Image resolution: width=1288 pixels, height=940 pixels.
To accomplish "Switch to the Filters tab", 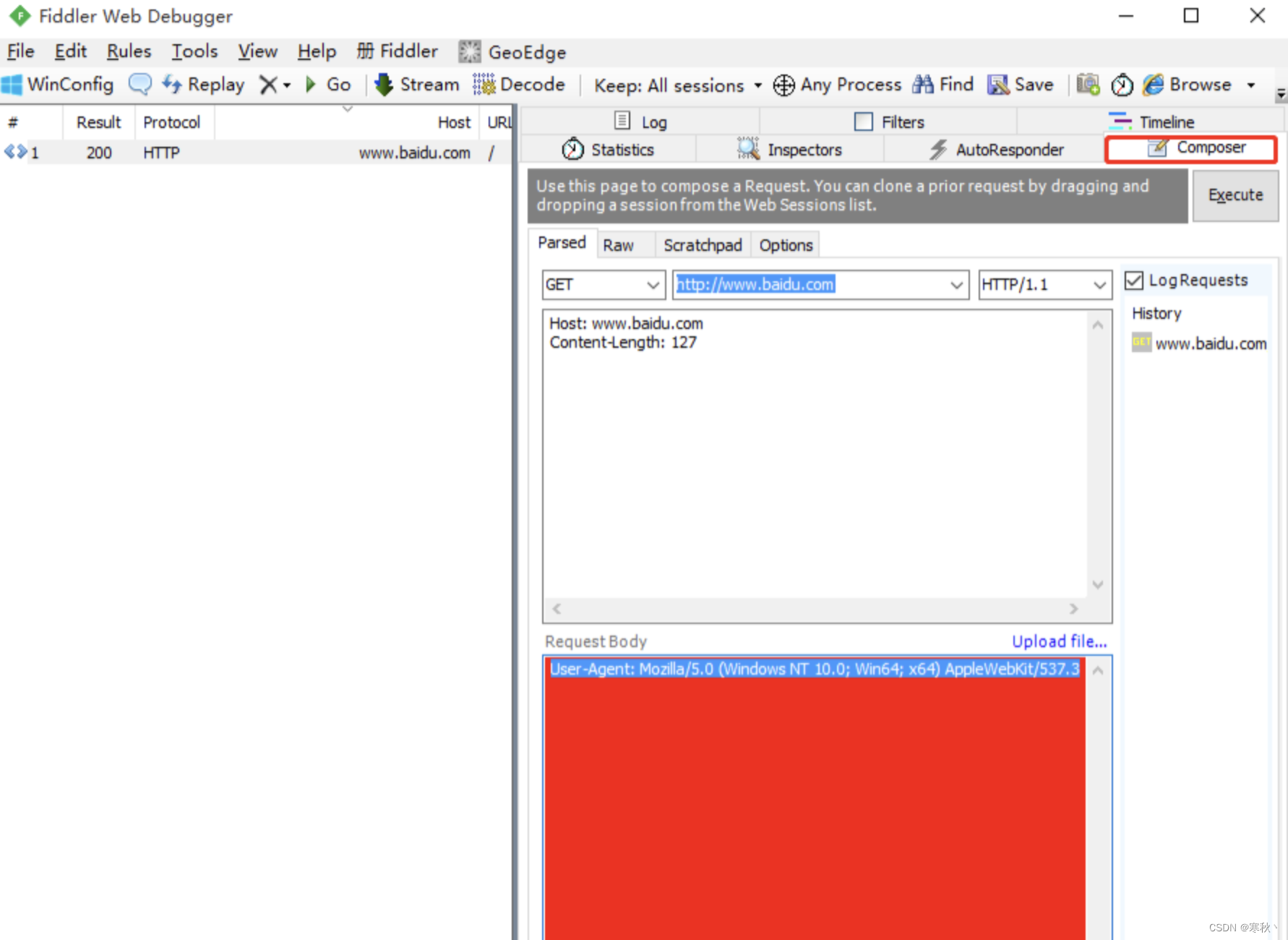I will point(888,121).
